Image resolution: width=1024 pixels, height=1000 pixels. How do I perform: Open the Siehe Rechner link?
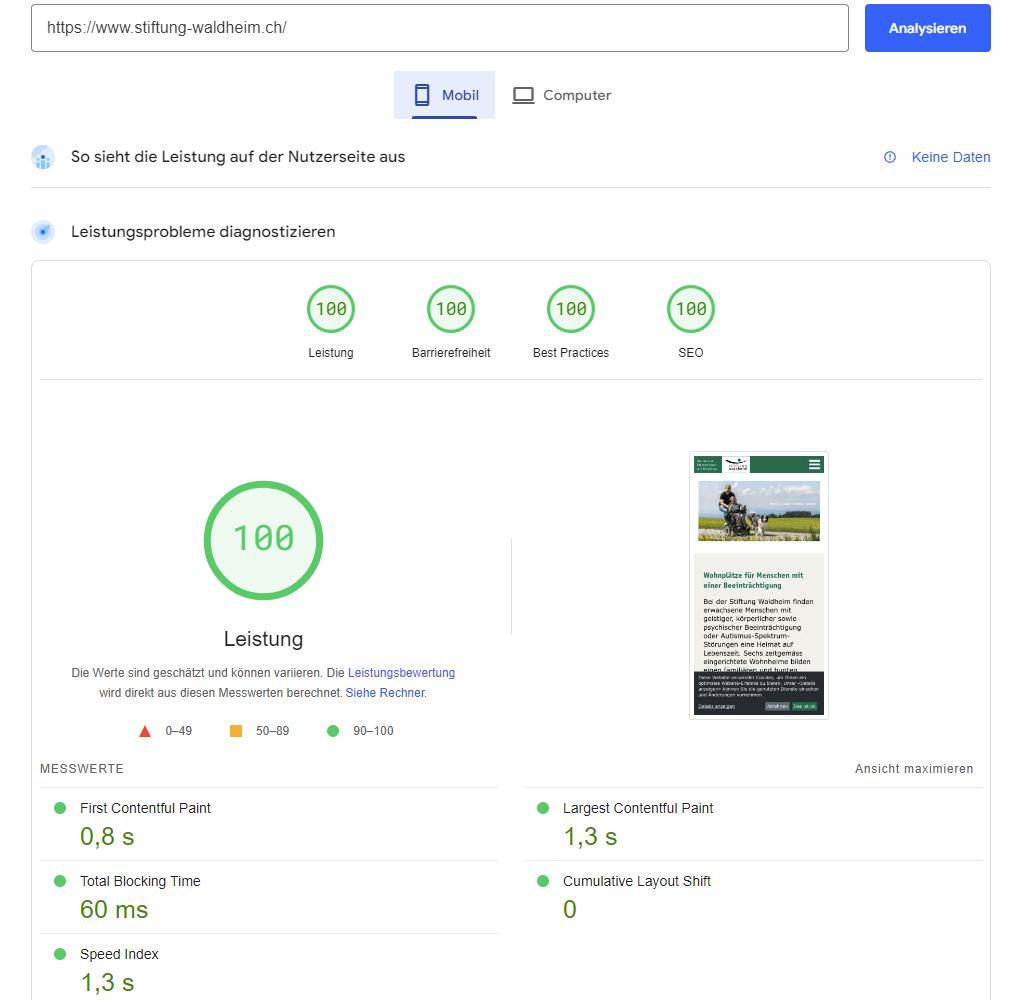pos(385,693)
